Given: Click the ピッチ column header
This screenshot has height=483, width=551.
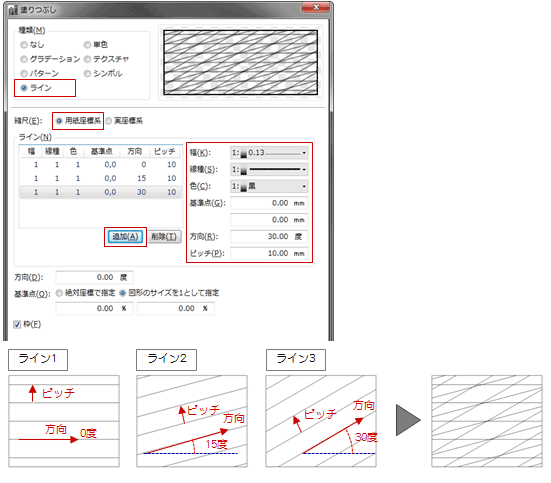Looking at the screenshot, I should click(x=165, y=152).
